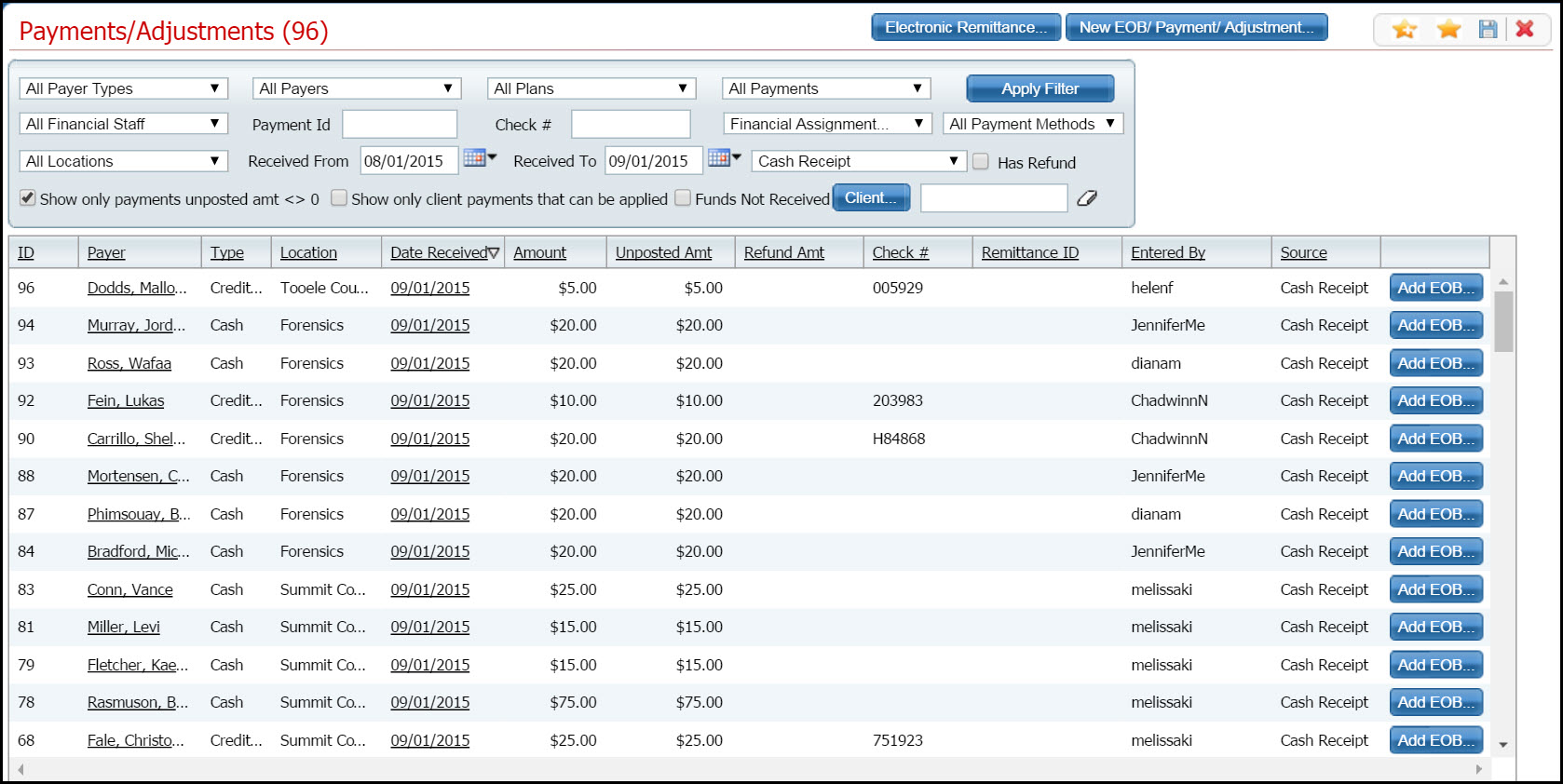This screenshot has height=784, width=1563.
Task: Sort the table by Unposted Amt column
Action: coord(663,252)
